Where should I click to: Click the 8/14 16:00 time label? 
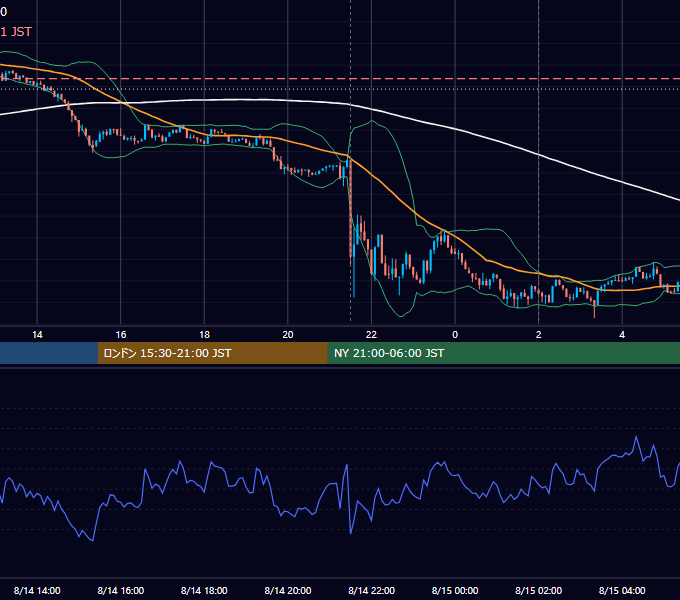point(121,590)
